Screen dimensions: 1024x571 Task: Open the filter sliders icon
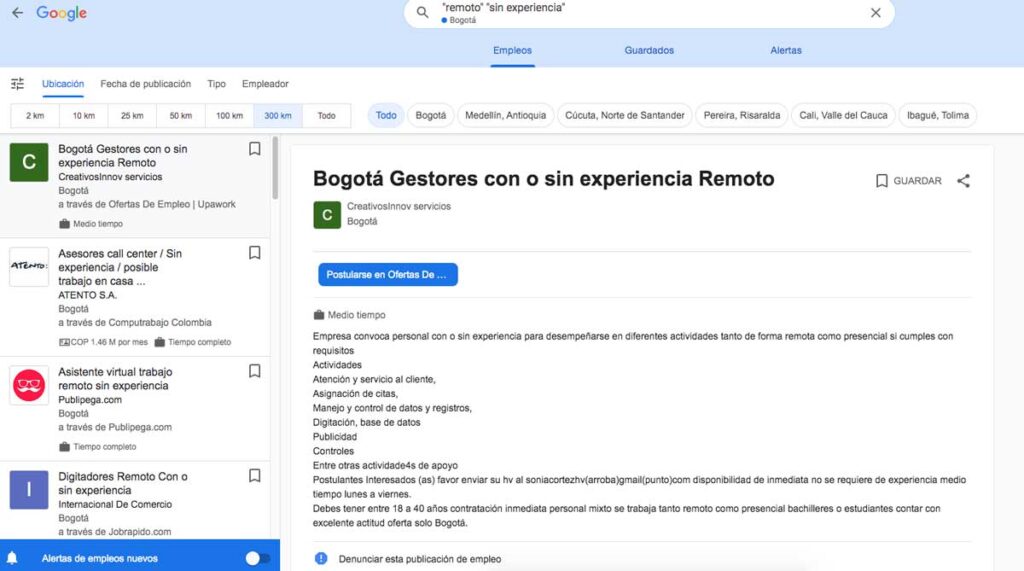pos(18,84)
